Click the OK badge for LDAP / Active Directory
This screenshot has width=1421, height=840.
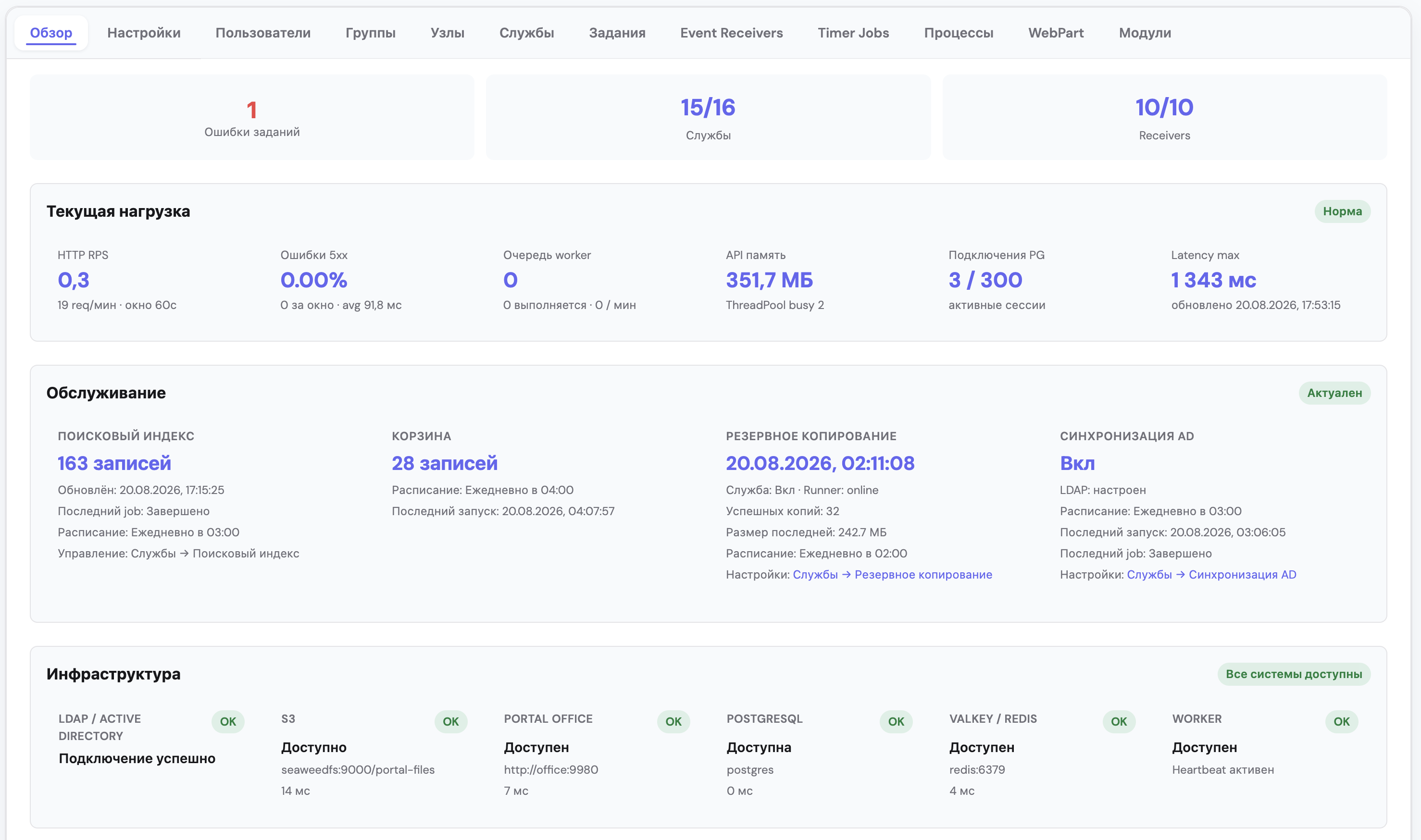[x=228, y=722]
